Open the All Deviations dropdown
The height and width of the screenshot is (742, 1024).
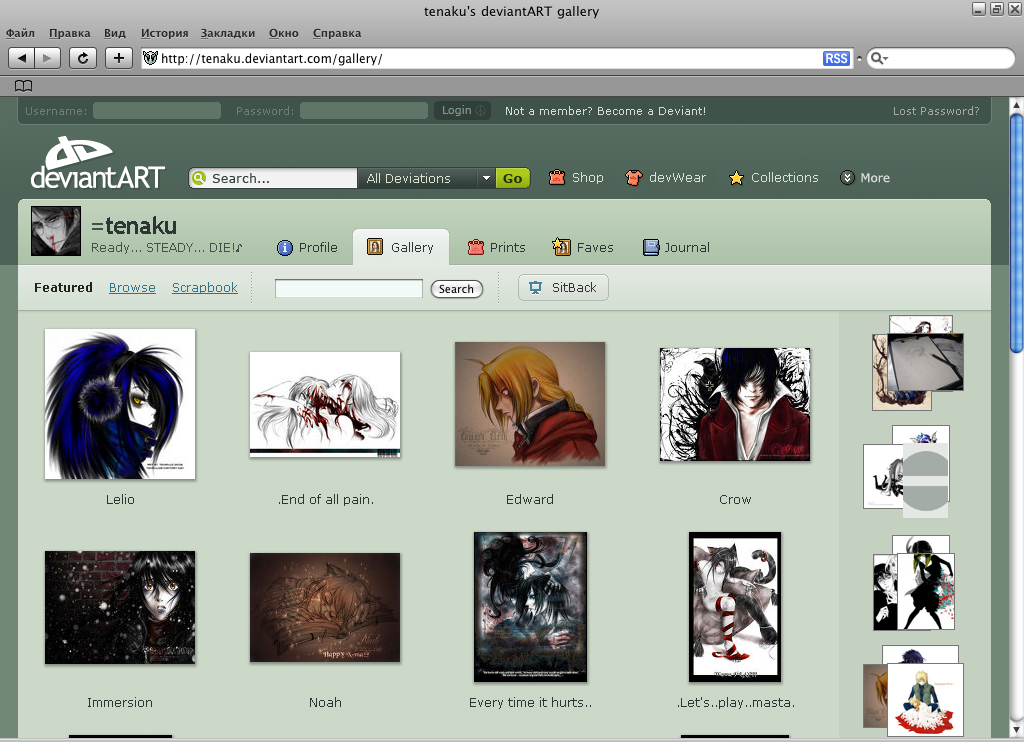tap(426, 178)
